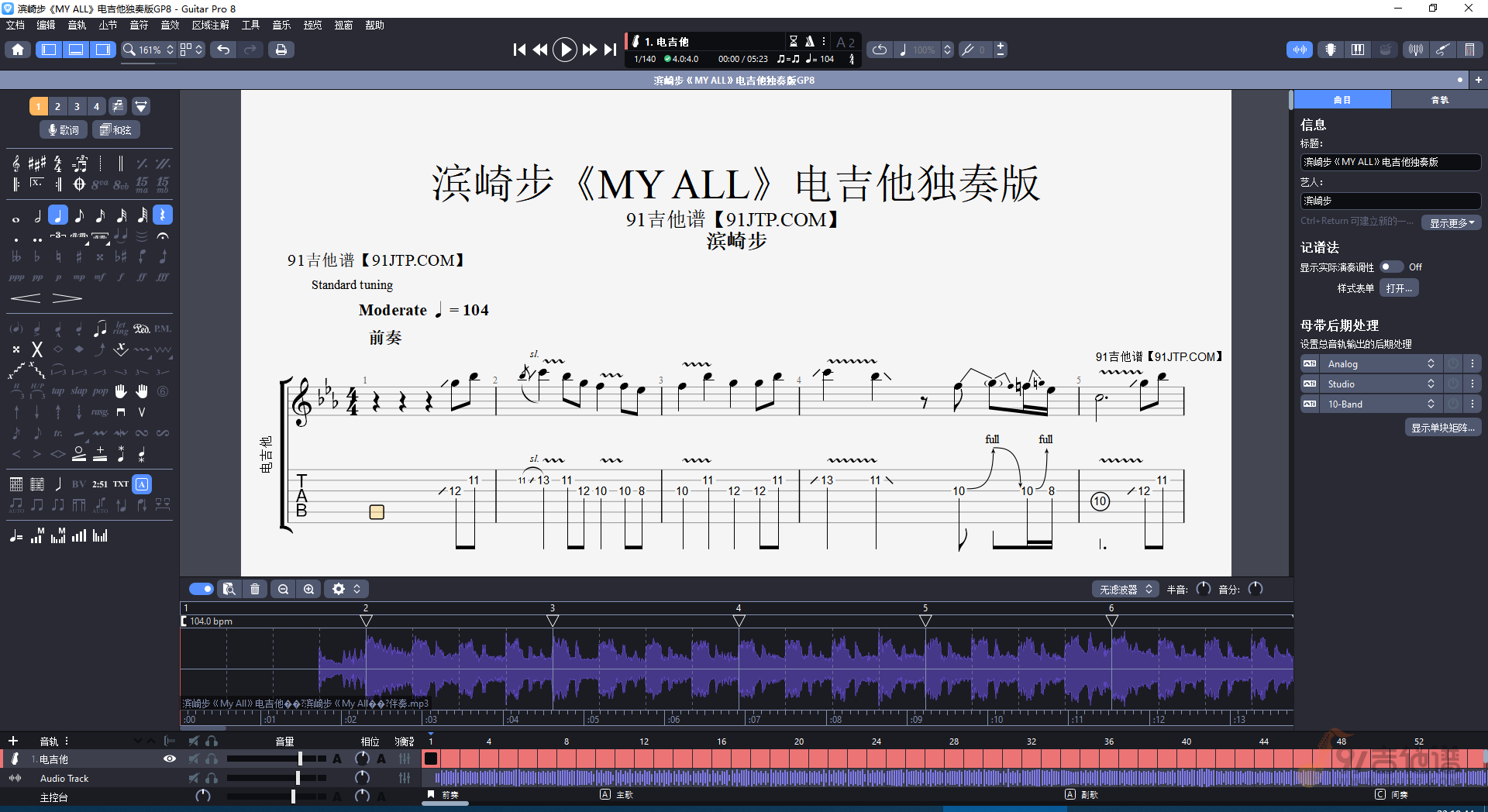
Task: Select the quarter note duration
Action: coord(58,215)
